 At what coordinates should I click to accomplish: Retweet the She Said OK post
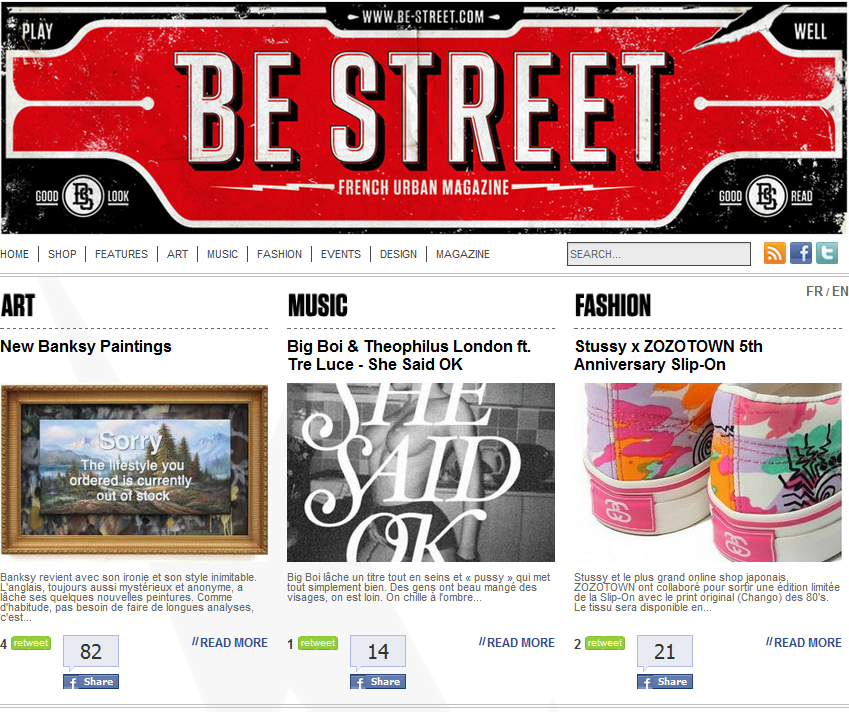click(x=318, y=643)
